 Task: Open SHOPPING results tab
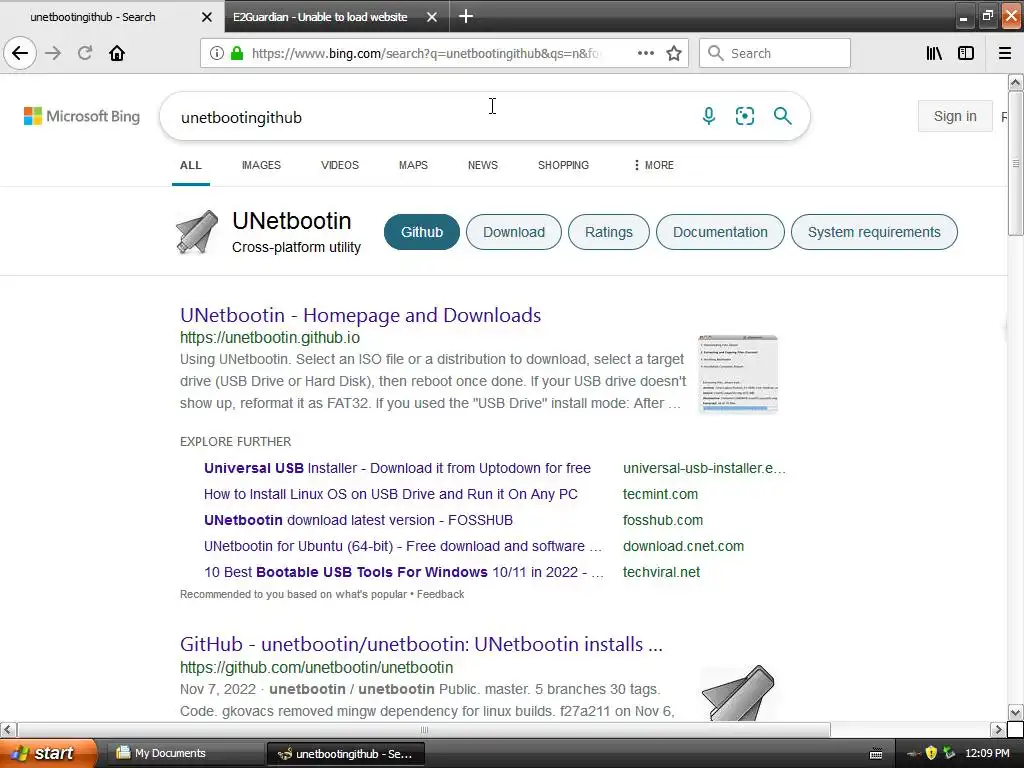point(563,165)
